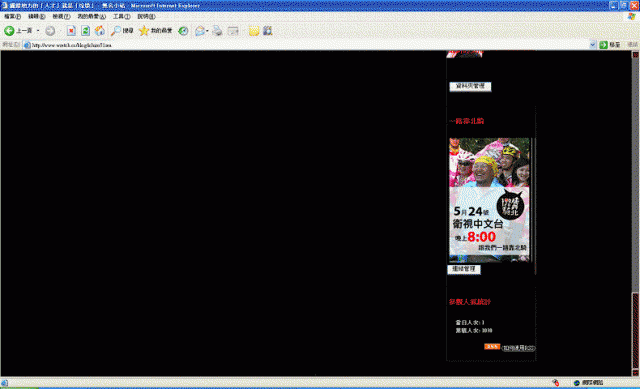
Task: Click the scrollbar down arrow at bottom
Action: 636,373
